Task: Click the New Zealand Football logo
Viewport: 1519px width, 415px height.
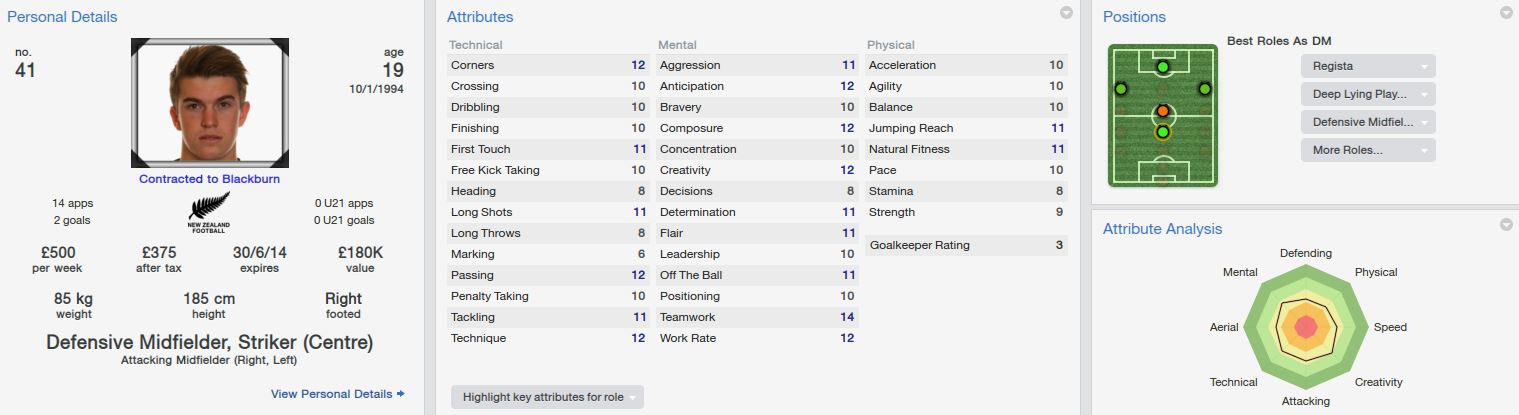Action: [x=209, y=212]
